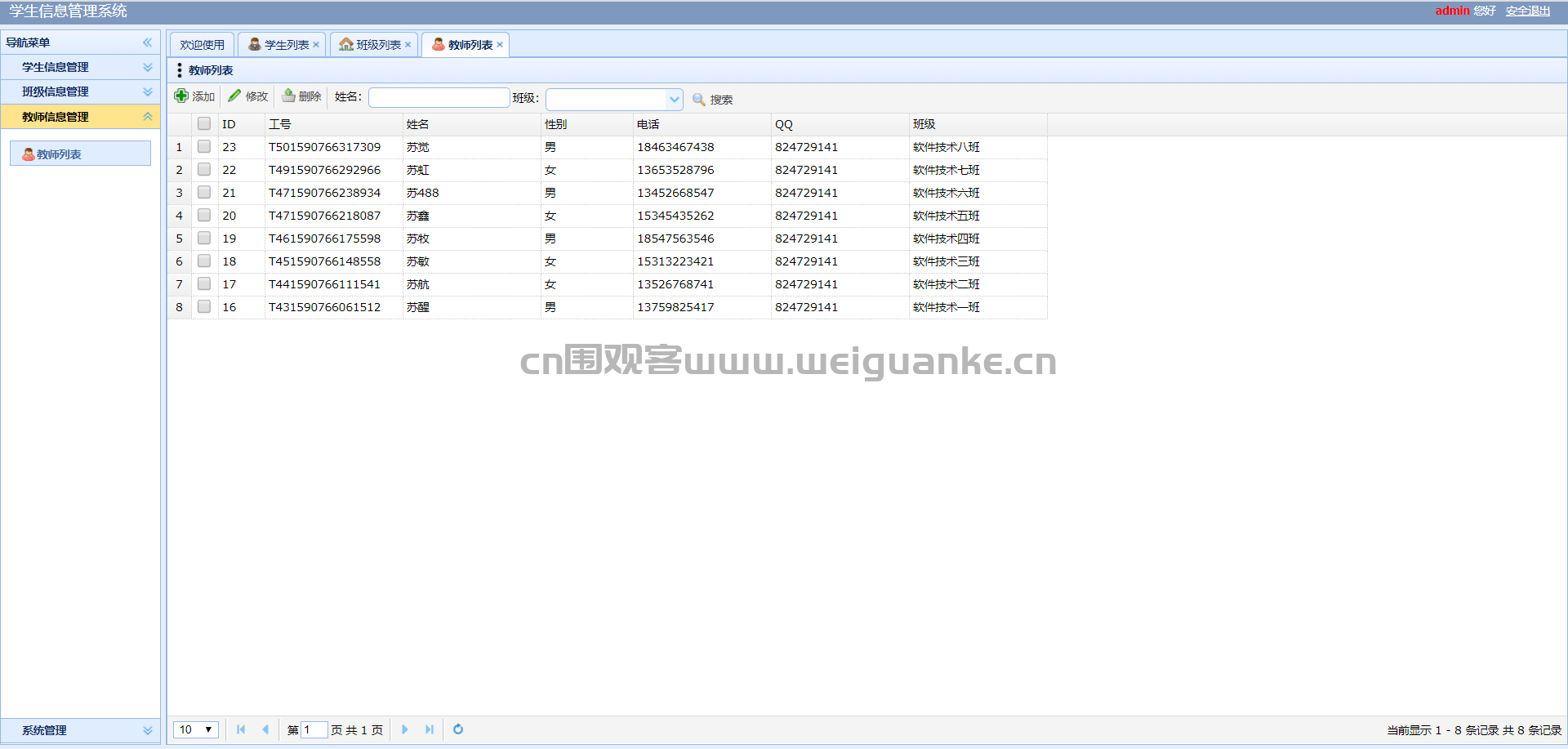Image resolution: width=1568 pixels, height=749 pixels.
Task: Focus the 姓名 search input field
Action: pos(439,98)
